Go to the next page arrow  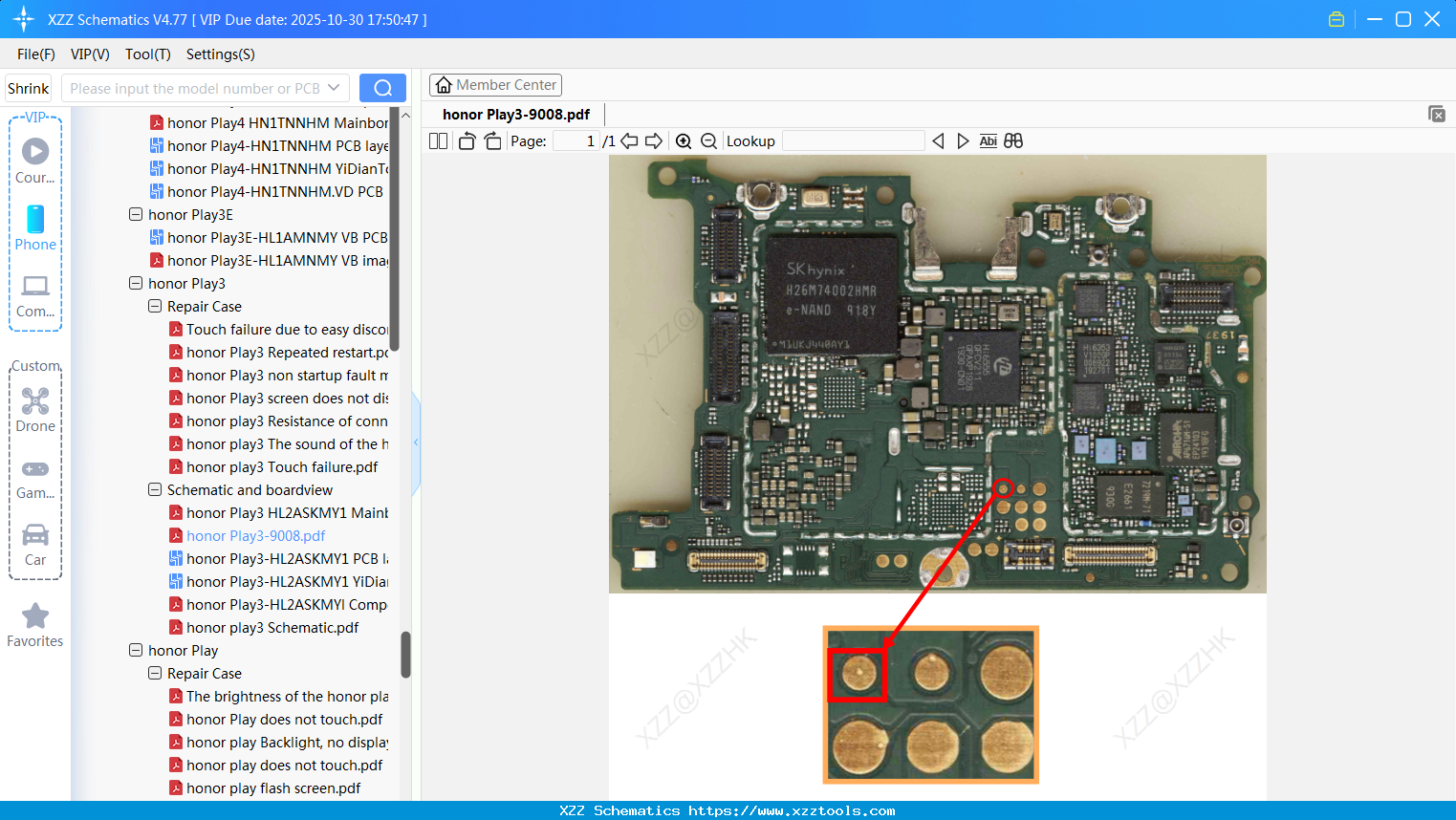pyautogui.click(x=654, y=141)
